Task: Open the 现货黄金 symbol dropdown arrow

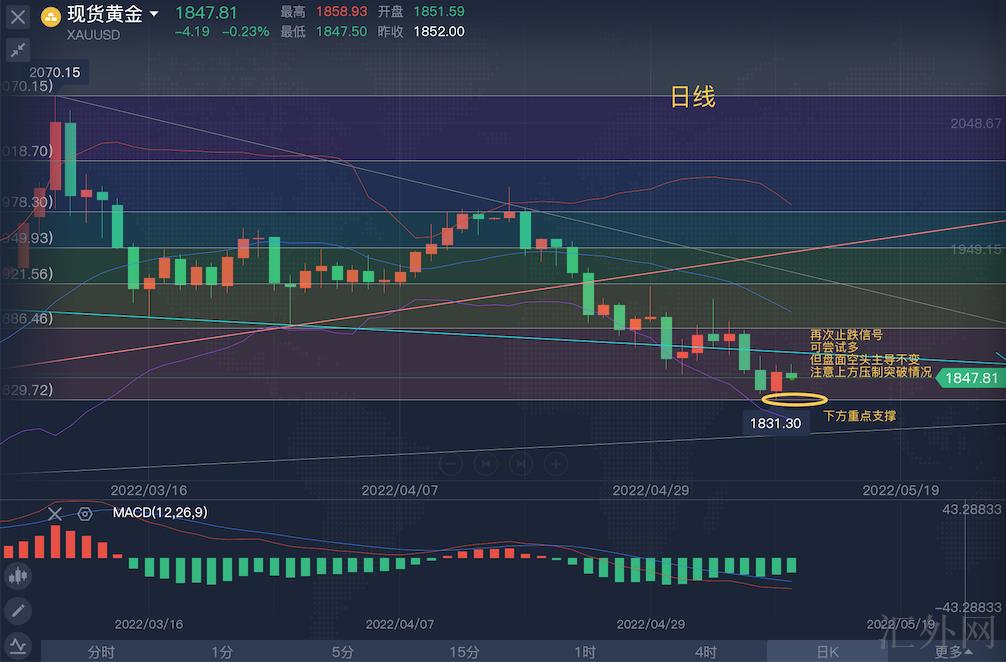Action: [153, 14]
